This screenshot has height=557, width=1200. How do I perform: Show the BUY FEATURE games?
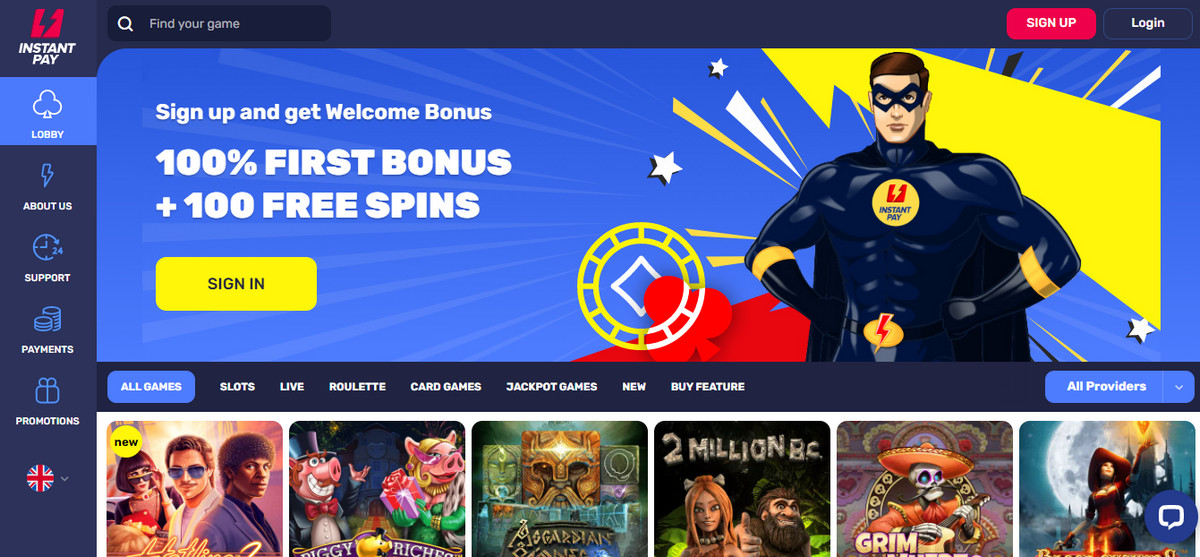(708, 387)
